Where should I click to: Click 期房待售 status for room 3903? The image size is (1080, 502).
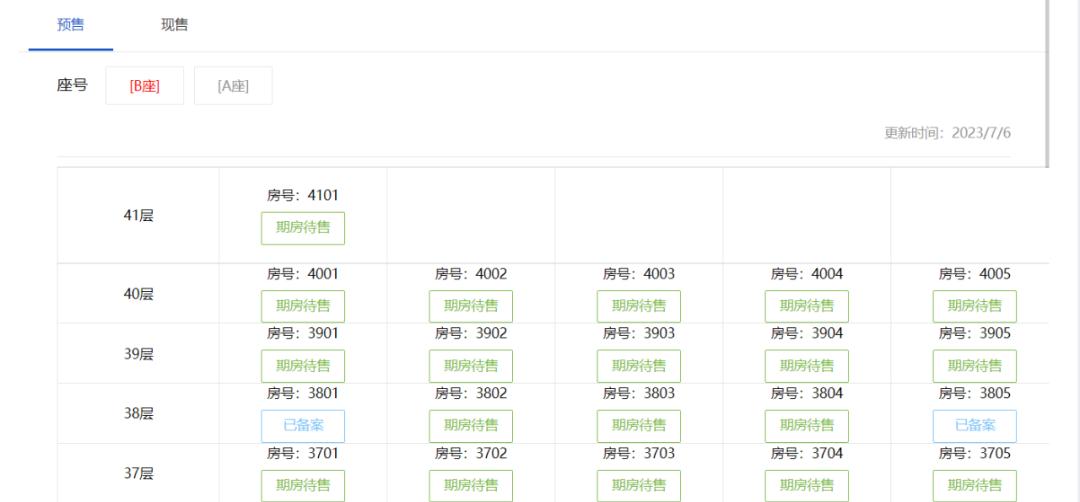(638, 366)
